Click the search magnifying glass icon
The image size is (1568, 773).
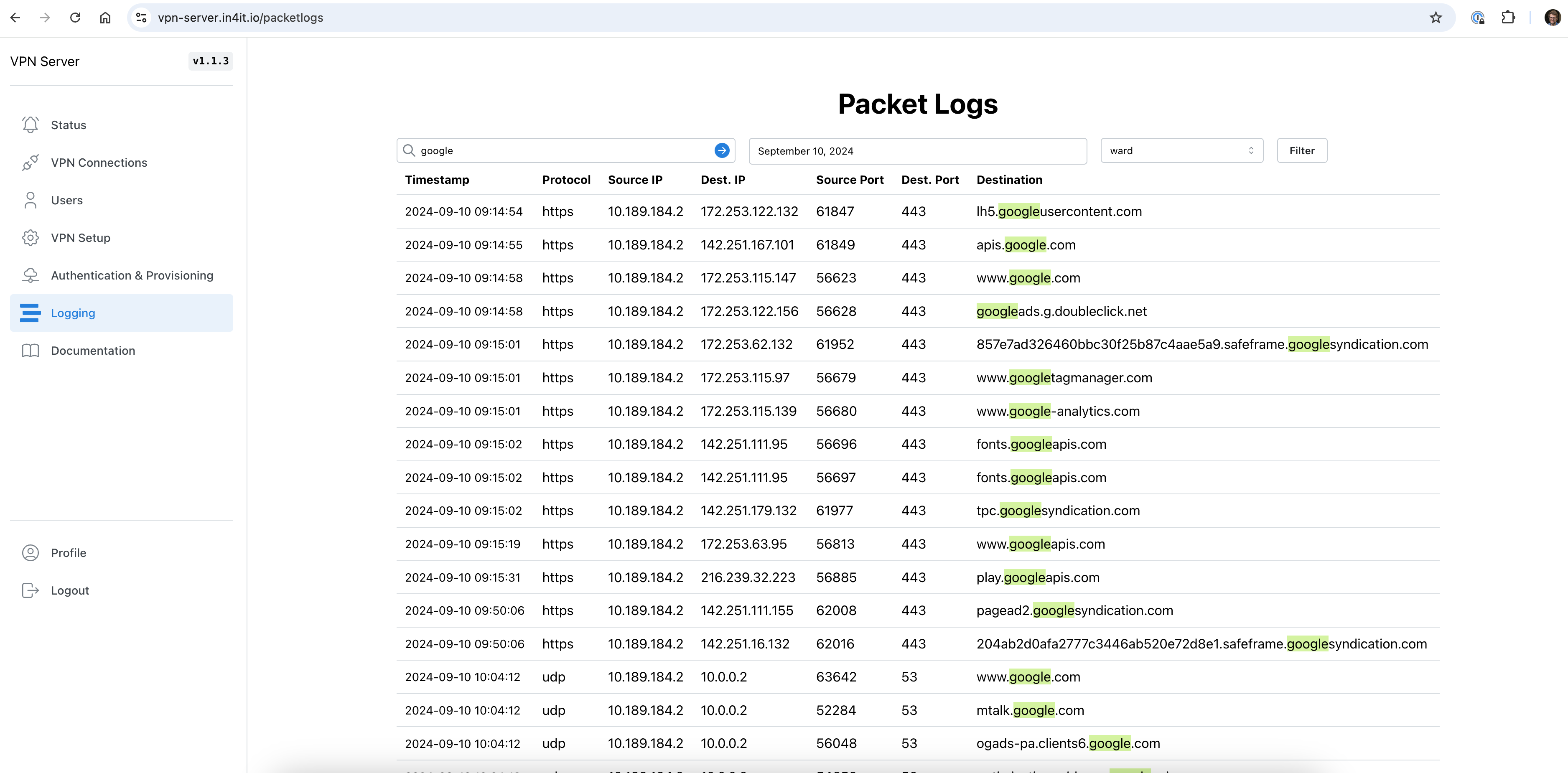(x=409, y=150)
